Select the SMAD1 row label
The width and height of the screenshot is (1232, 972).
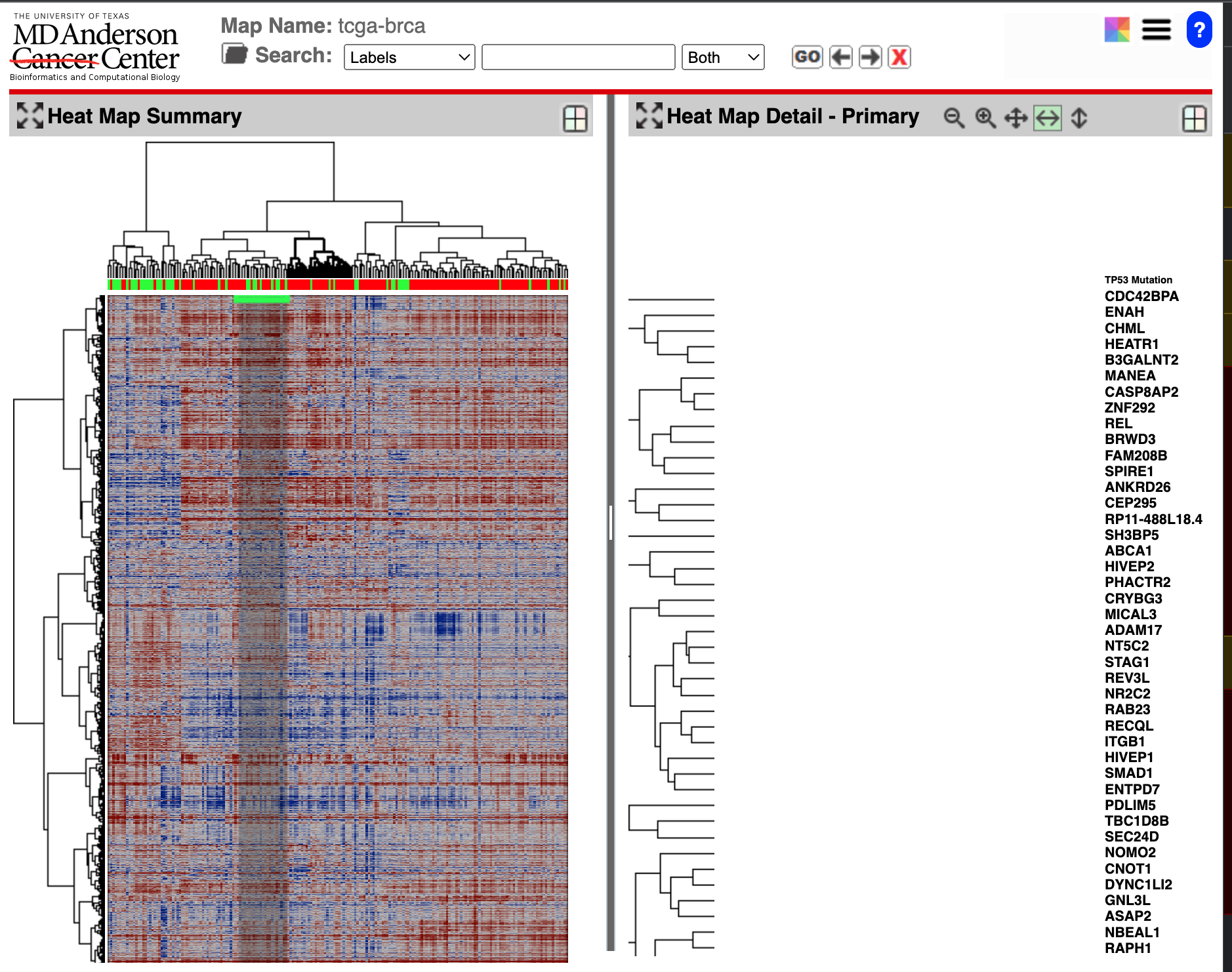pos(1128,773)
